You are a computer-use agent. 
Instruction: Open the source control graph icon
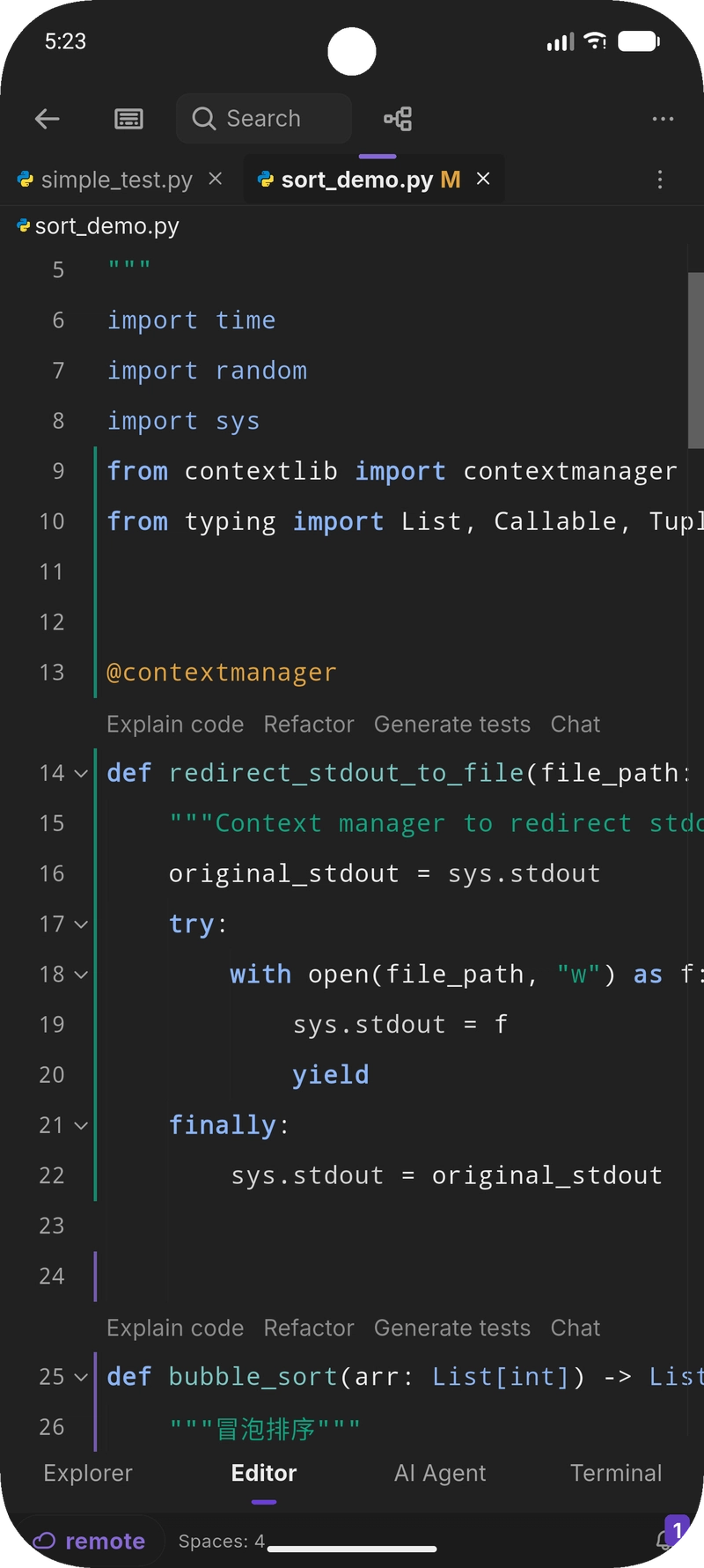[x=398, y=119]
